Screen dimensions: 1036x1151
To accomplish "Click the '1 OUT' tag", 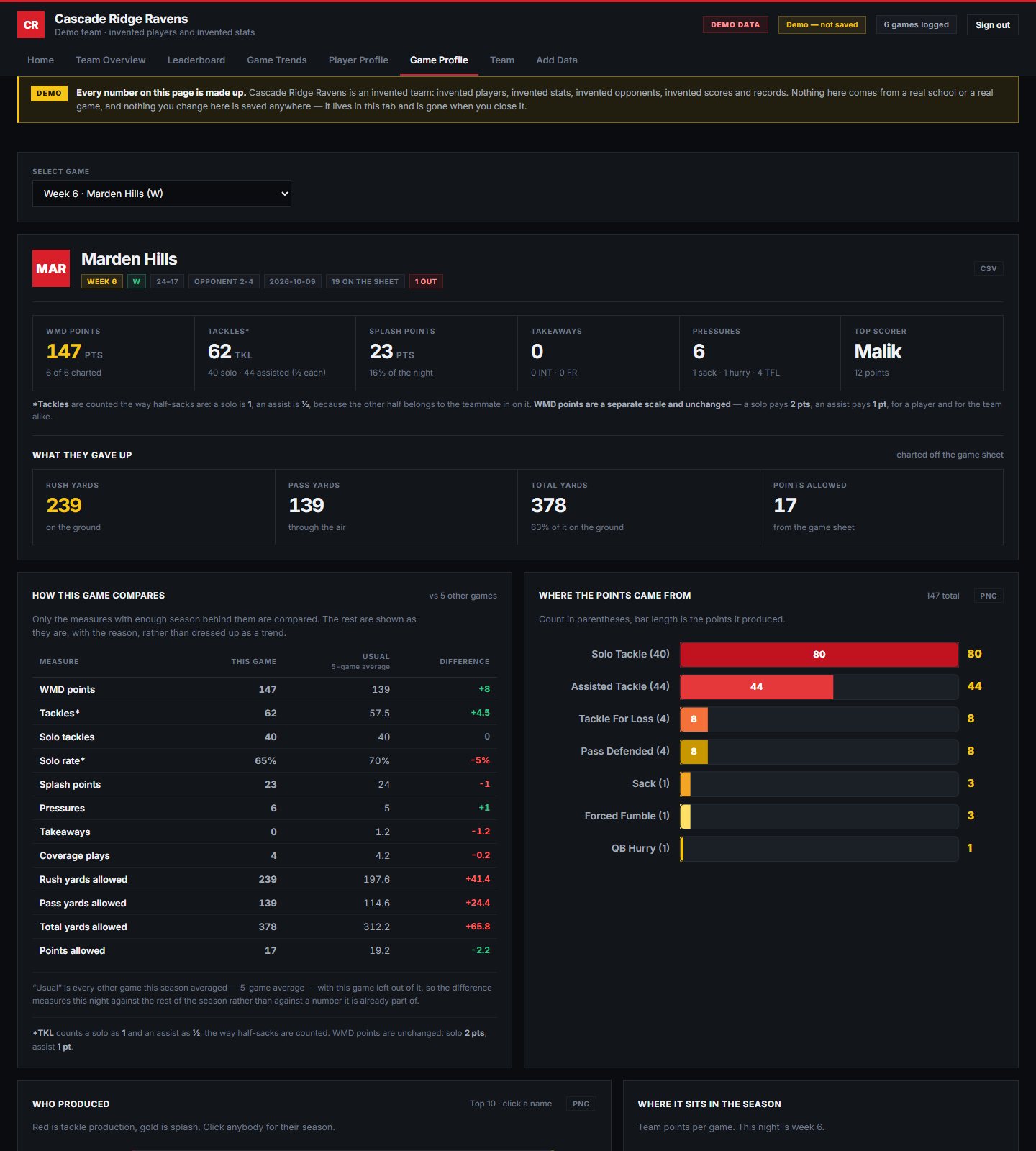I will pos(426,281).
